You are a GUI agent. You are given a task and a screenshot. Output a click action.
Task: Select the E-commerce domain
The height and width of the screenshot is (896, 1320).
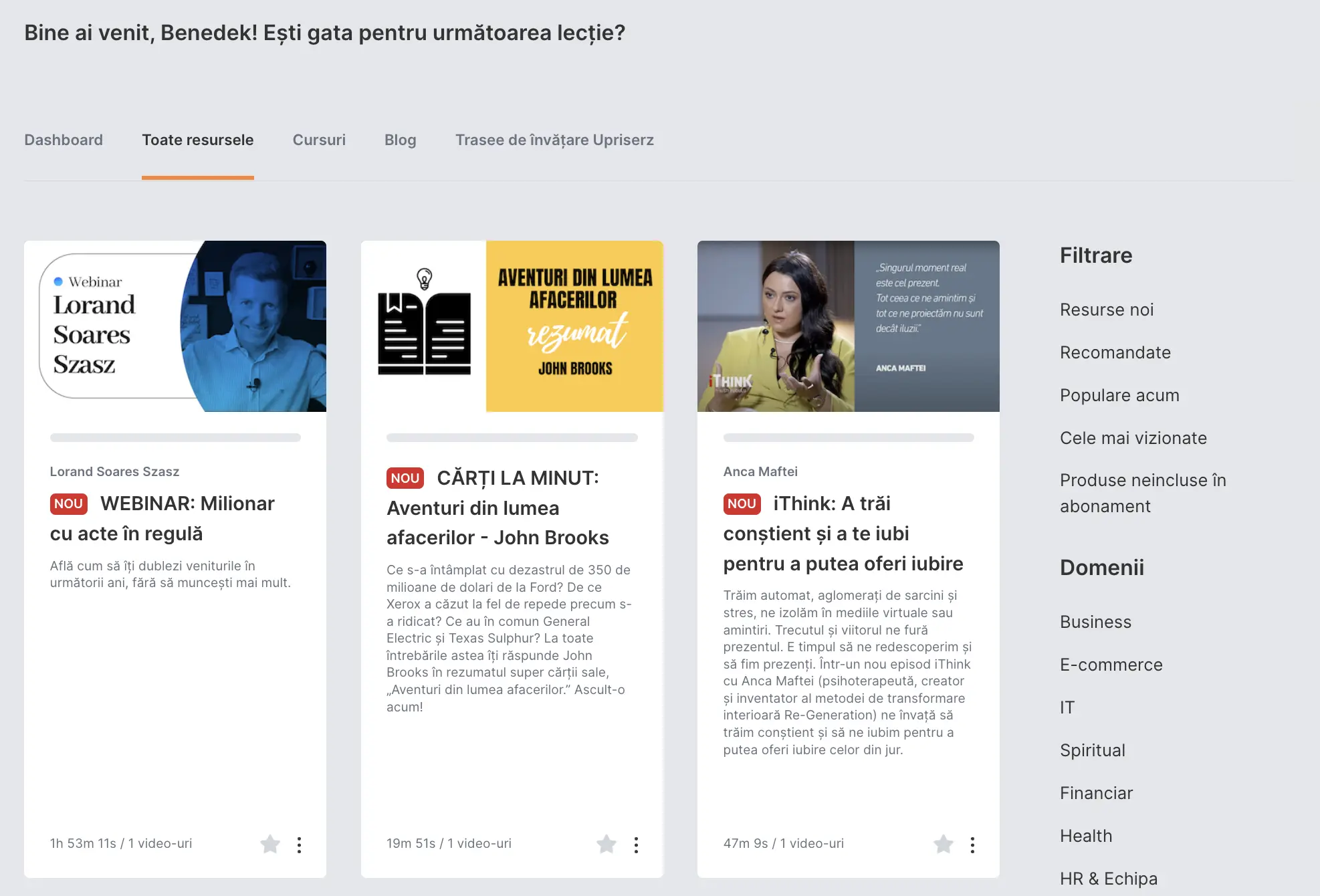(x=1111, y=665)
